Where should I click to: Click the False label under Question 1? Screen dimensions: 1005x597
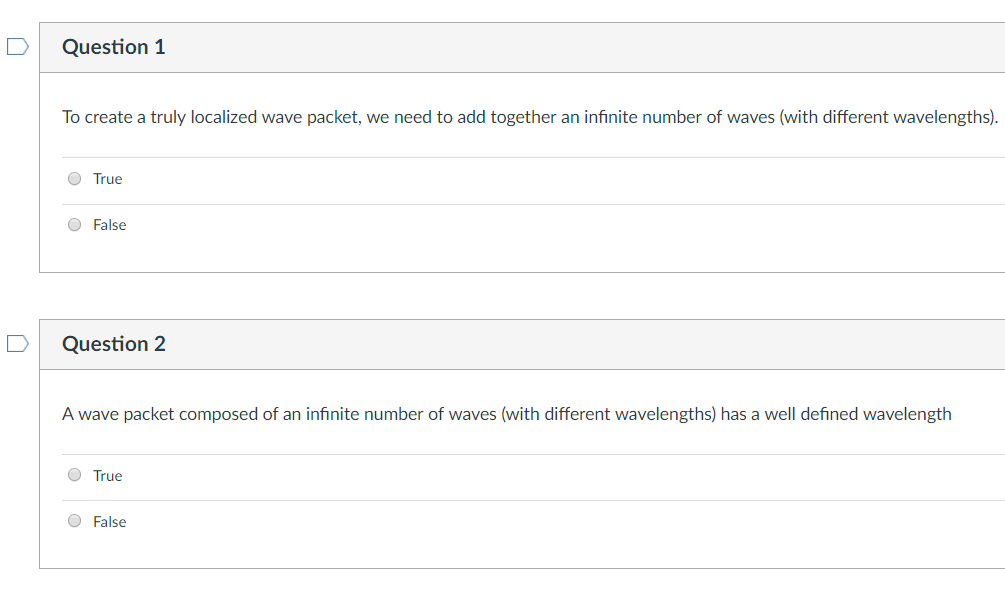tap(109, 225)
